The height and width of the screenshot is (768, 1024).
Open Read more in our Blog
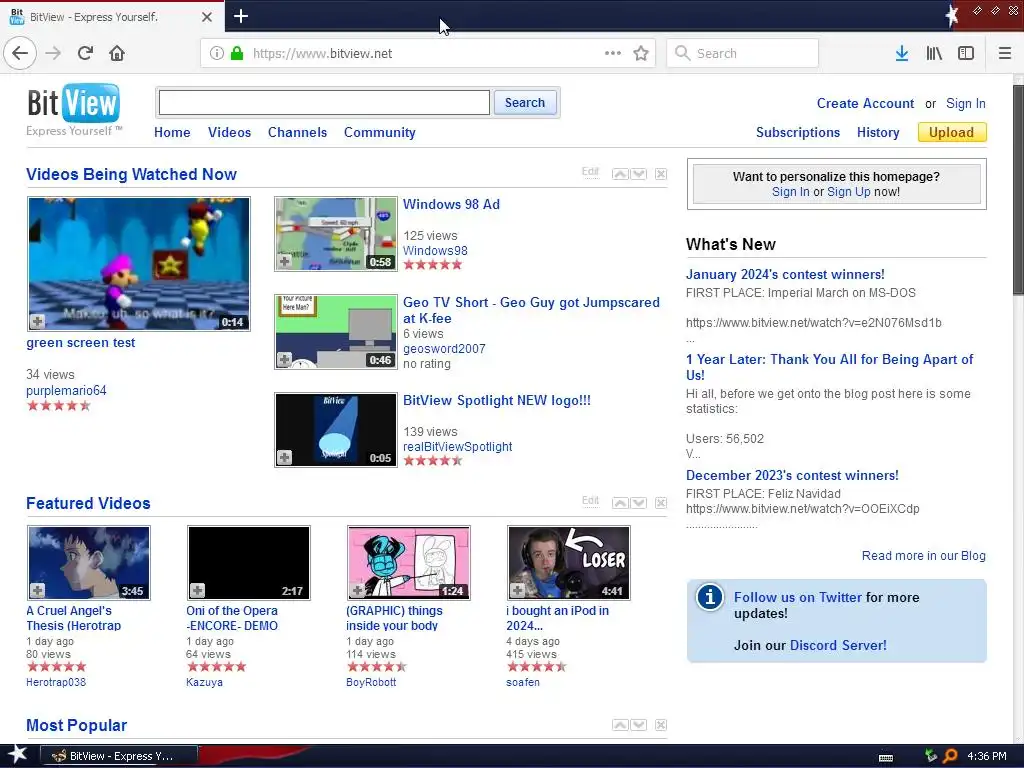(x=923, y=555)
